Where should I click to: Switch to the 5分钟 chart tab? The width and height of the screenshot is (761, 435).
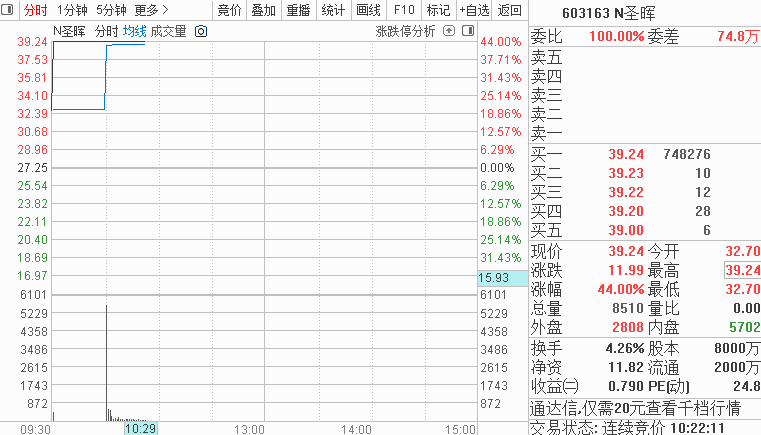[111, 10]
